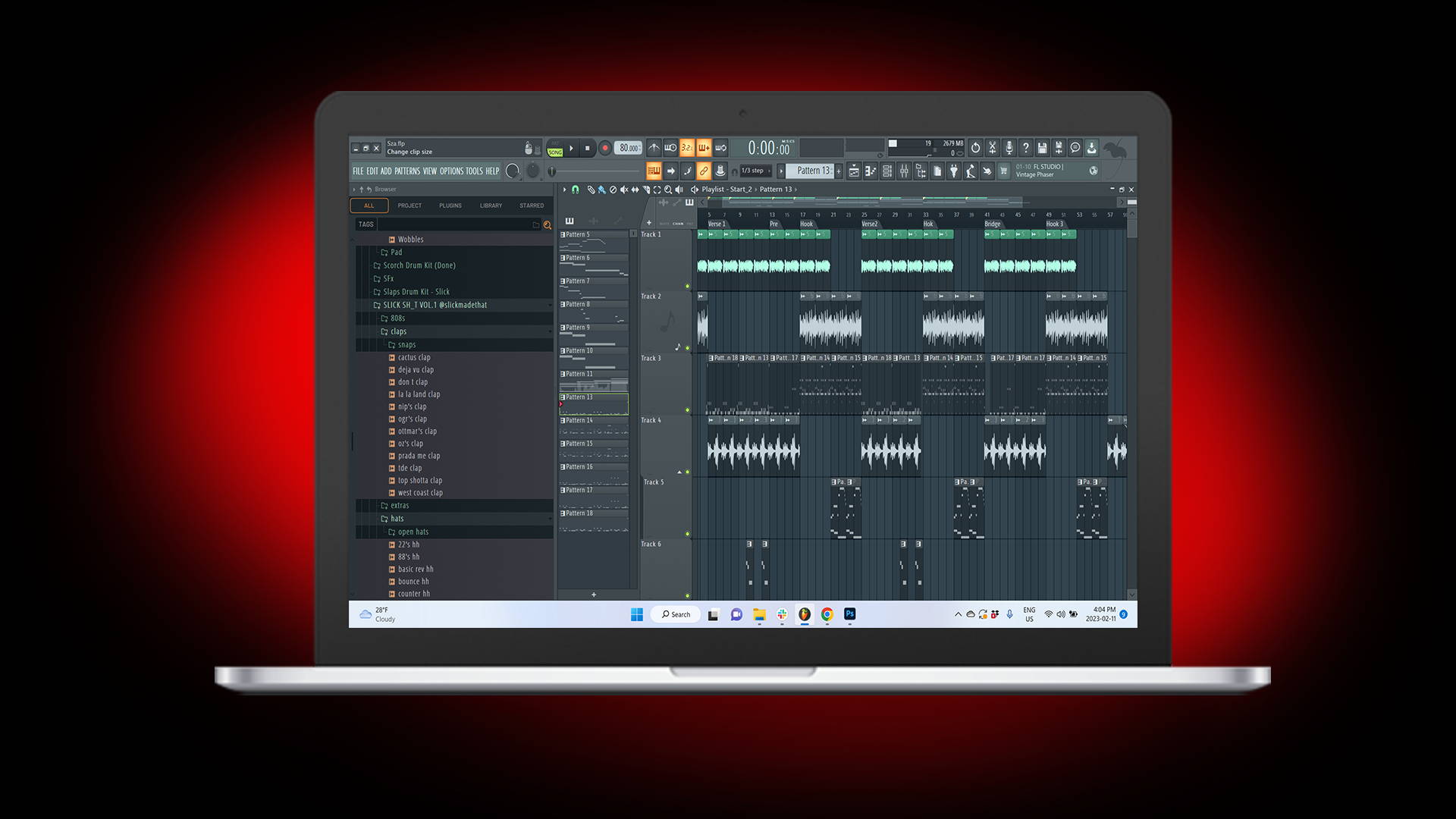Click the Stop button in the transport

588,148
